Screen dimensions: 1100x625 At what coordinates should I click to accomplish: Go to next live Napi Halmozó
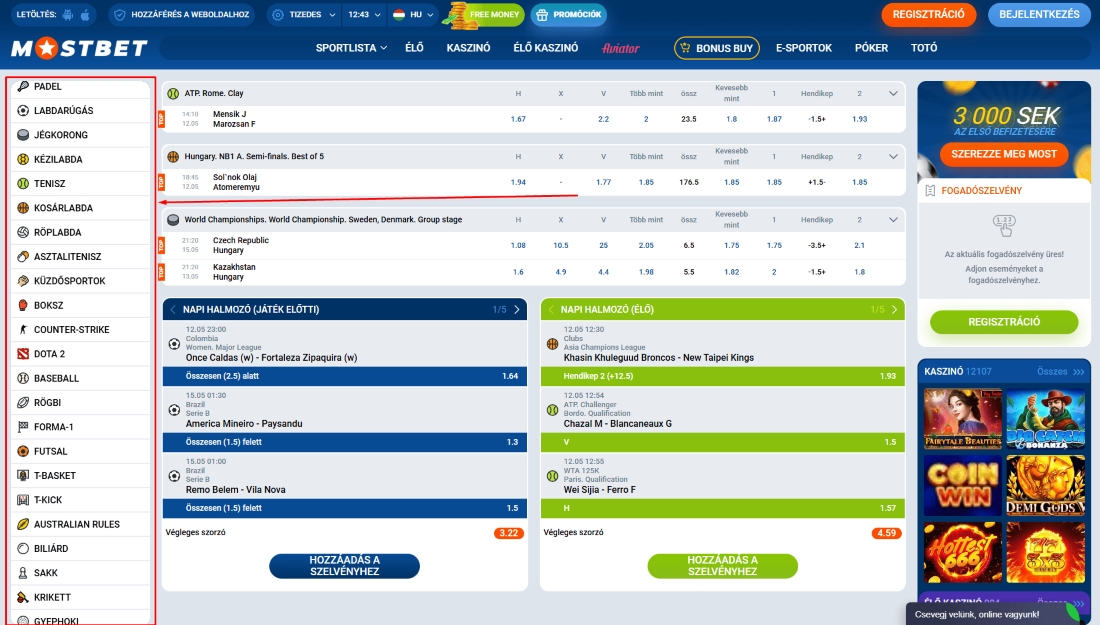tap(894, 309)
